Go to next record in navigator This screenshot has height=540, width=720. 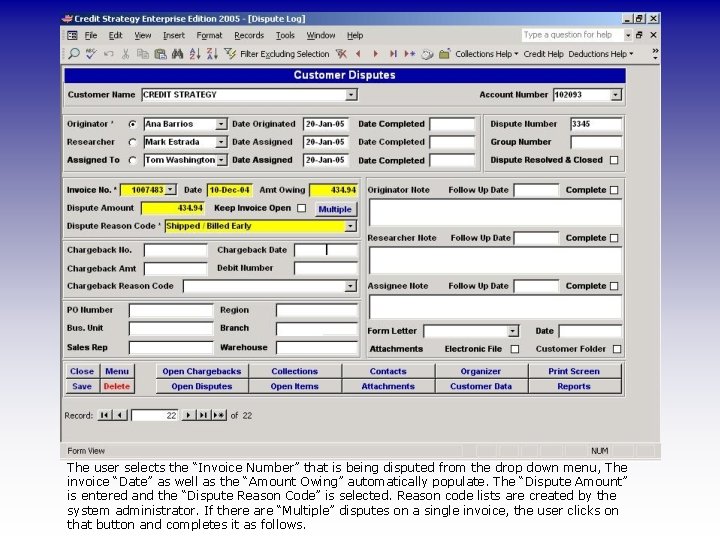coord(188,415)
